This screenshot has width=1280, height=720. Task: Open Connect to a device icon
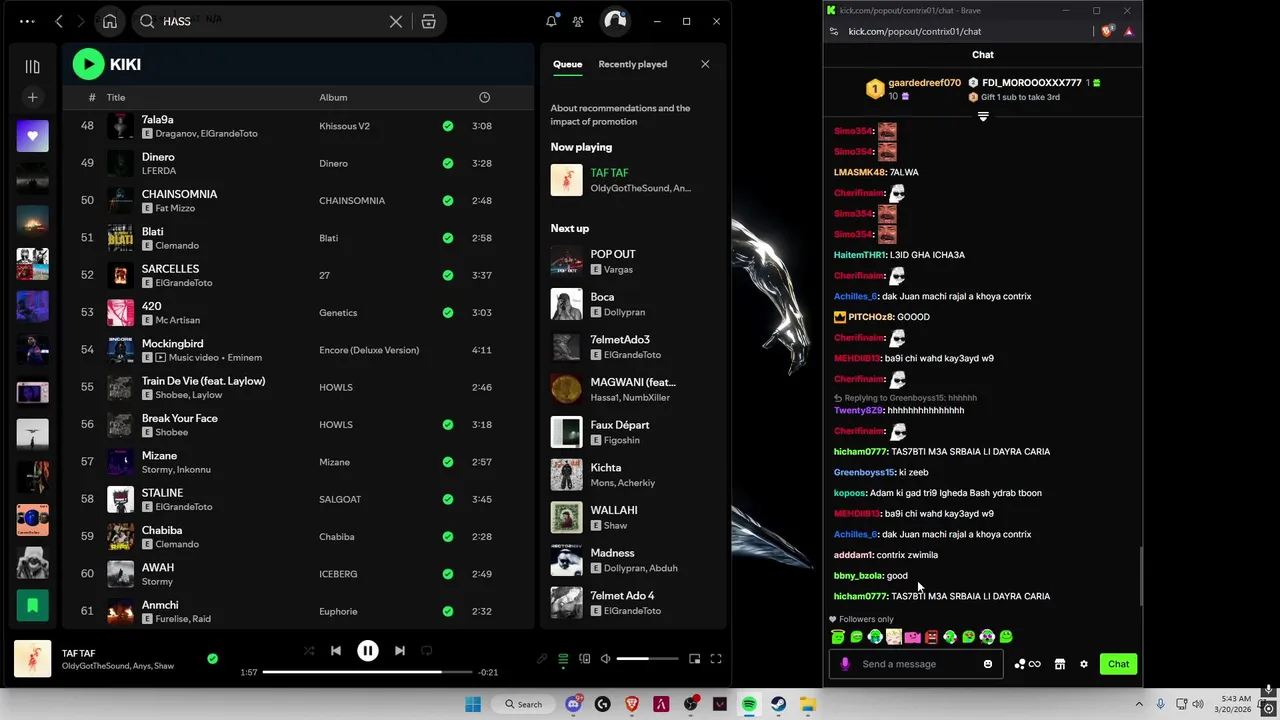584,659
